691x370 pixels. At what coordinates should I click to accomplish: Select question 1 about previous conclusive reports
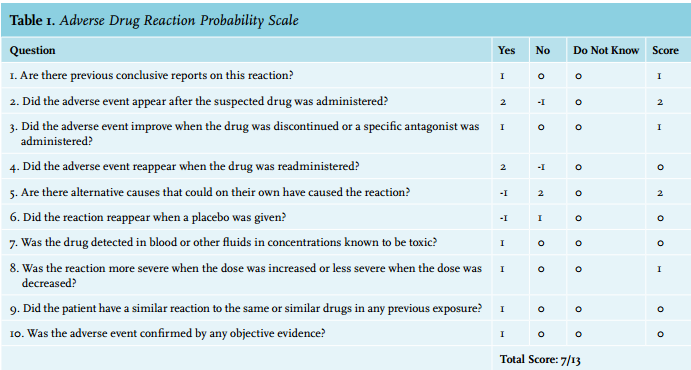pos(152,75)
